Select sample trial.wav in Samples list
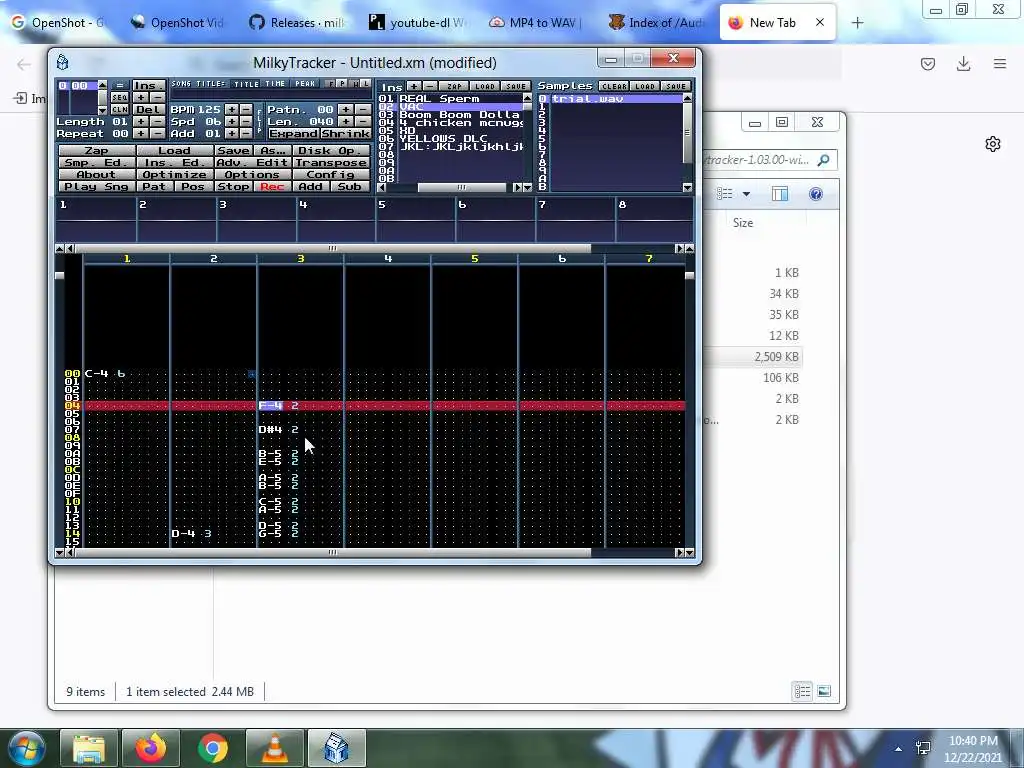 coord(609,99)
